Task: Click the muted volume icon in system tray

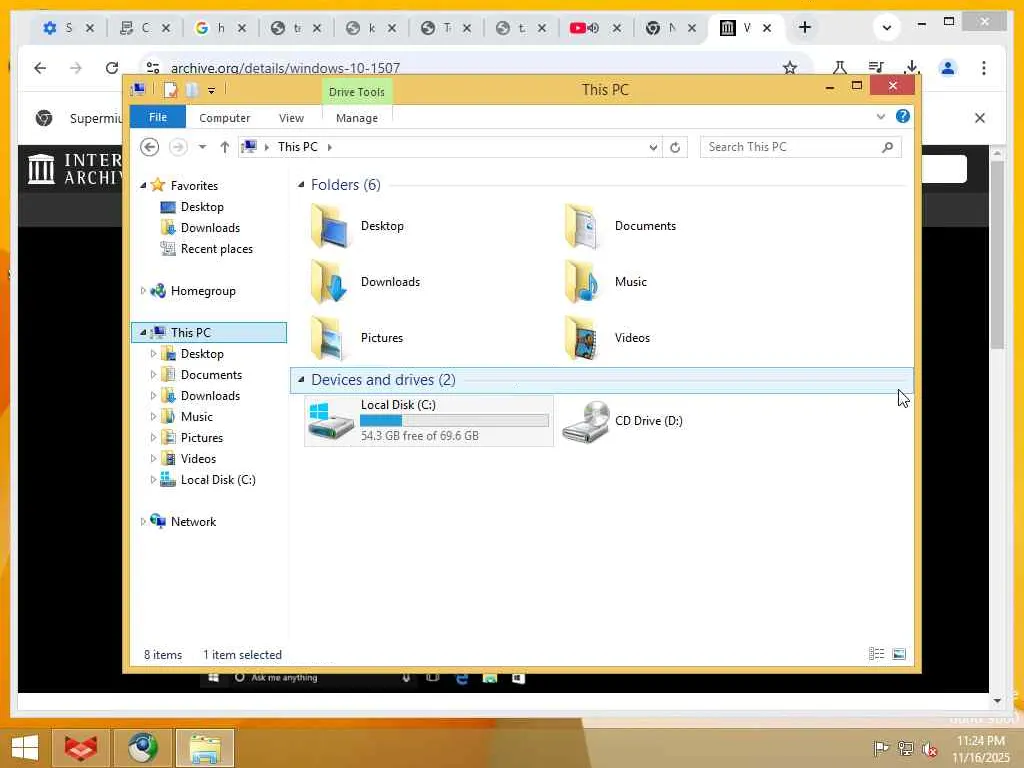Action: point(929,749)
